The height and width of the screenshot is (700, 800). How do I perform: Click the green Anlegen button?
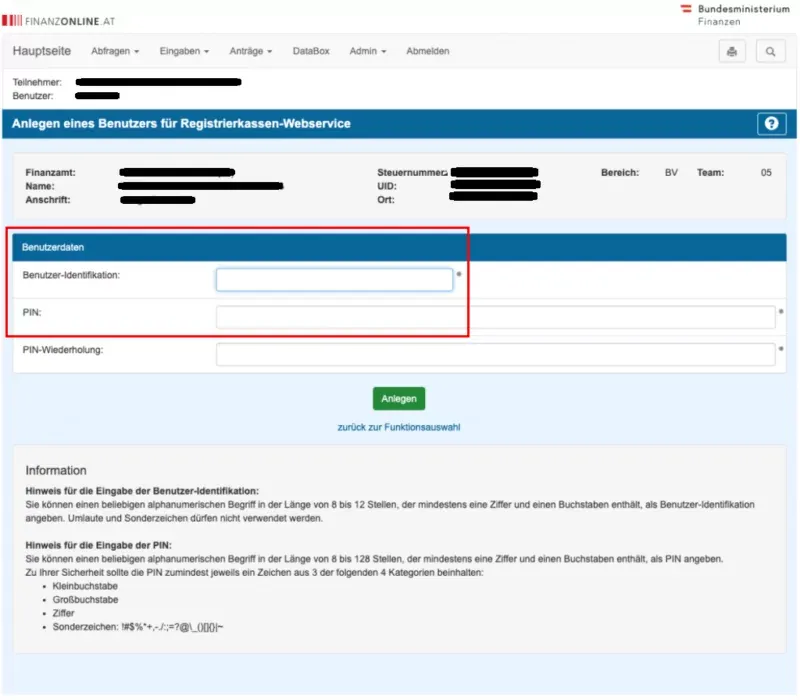coord(398,398)
